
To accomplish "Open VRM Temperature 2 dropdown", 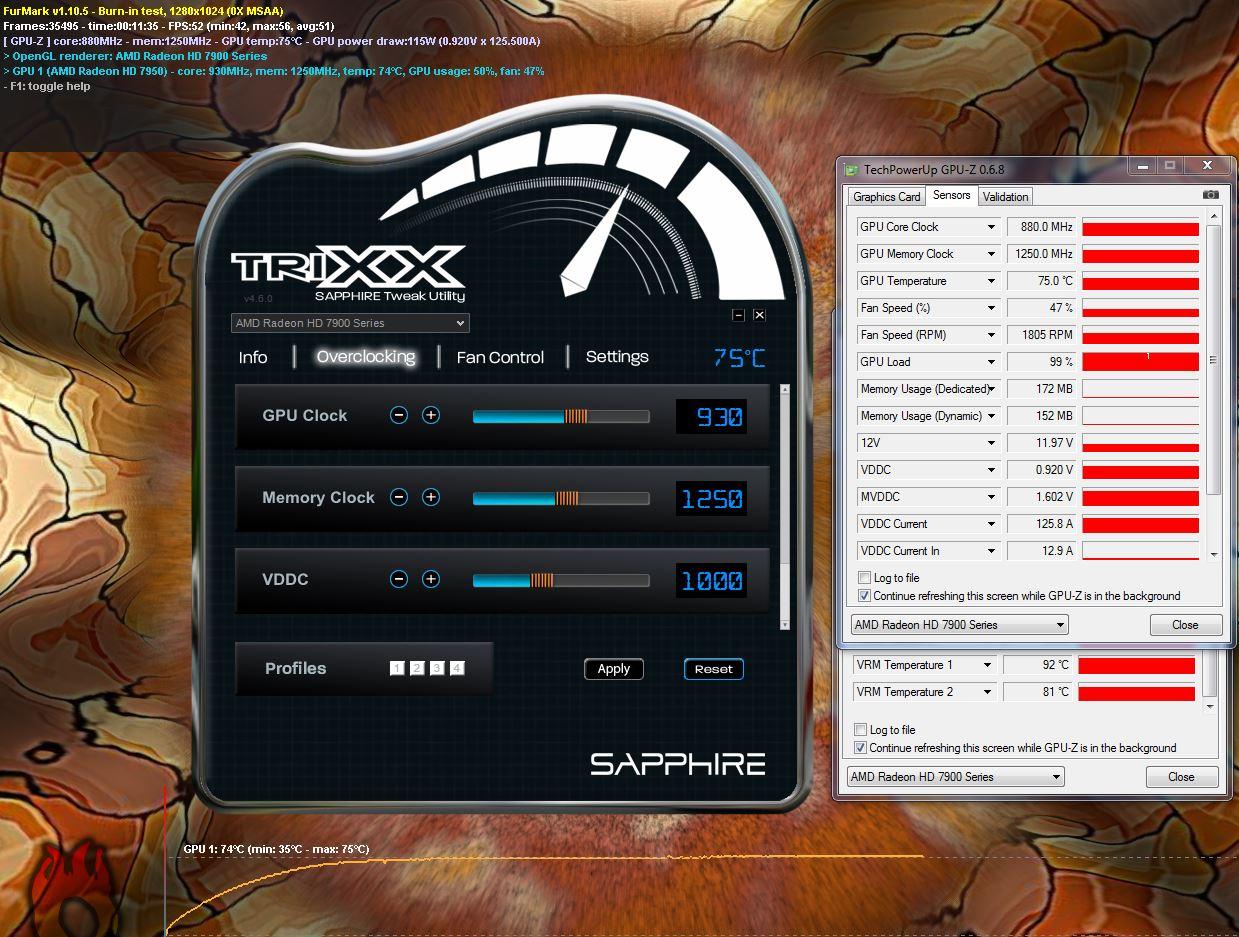I will click(x=987, y=692).
